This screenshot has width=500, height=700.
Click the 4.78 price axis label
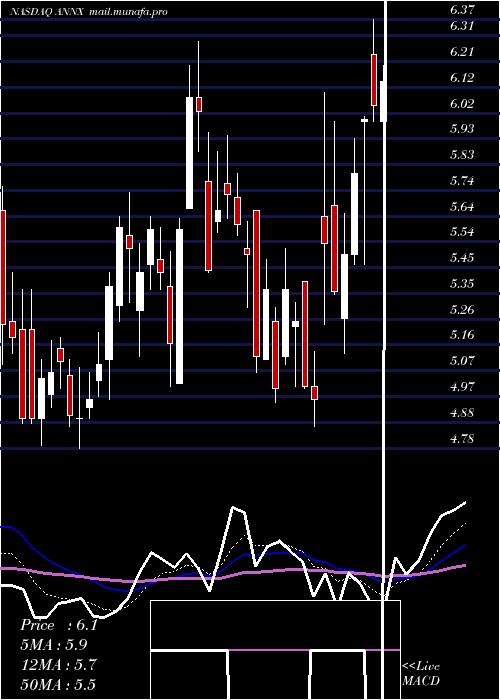462,438
